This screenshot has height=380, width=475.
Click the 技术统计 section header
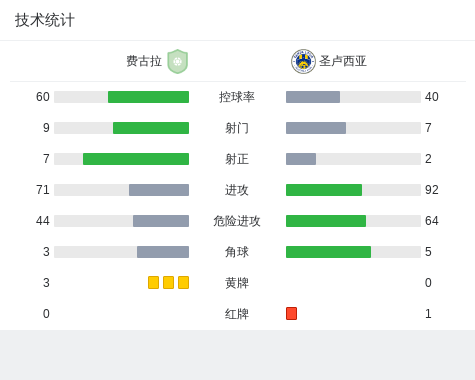(x=45, y=20)
